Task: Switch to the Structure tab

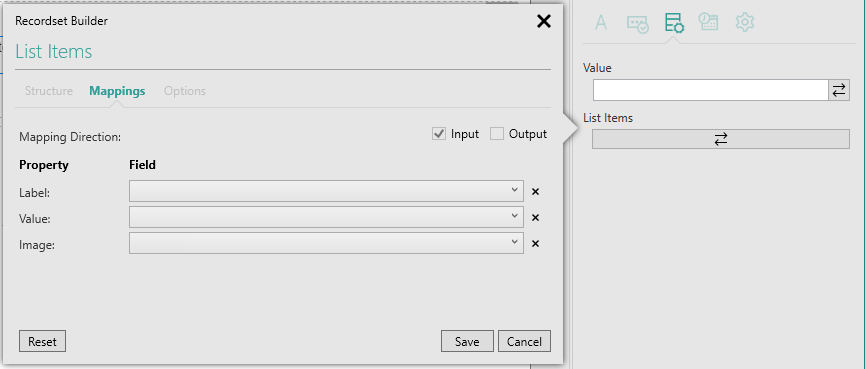Action: pyautogui.click(x=49, y=91)
